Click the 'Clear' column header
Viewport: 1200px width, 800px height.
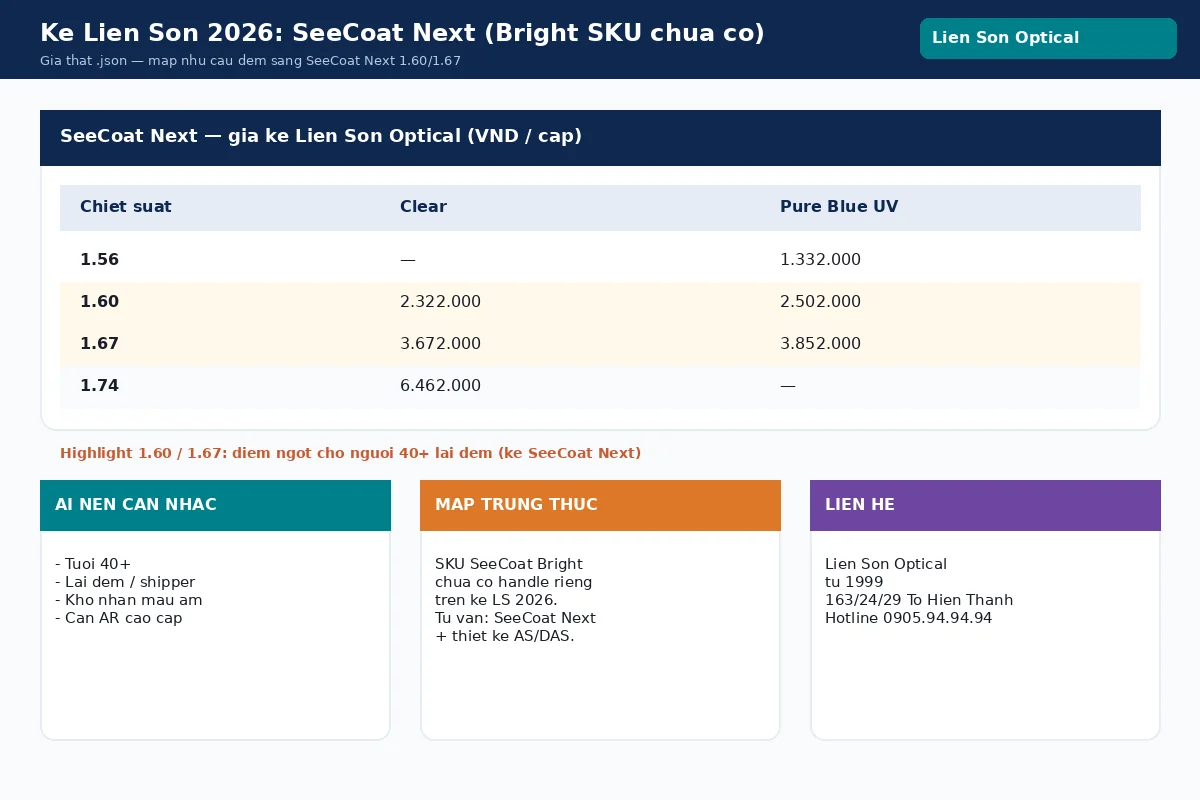click(x=423, y=207)
